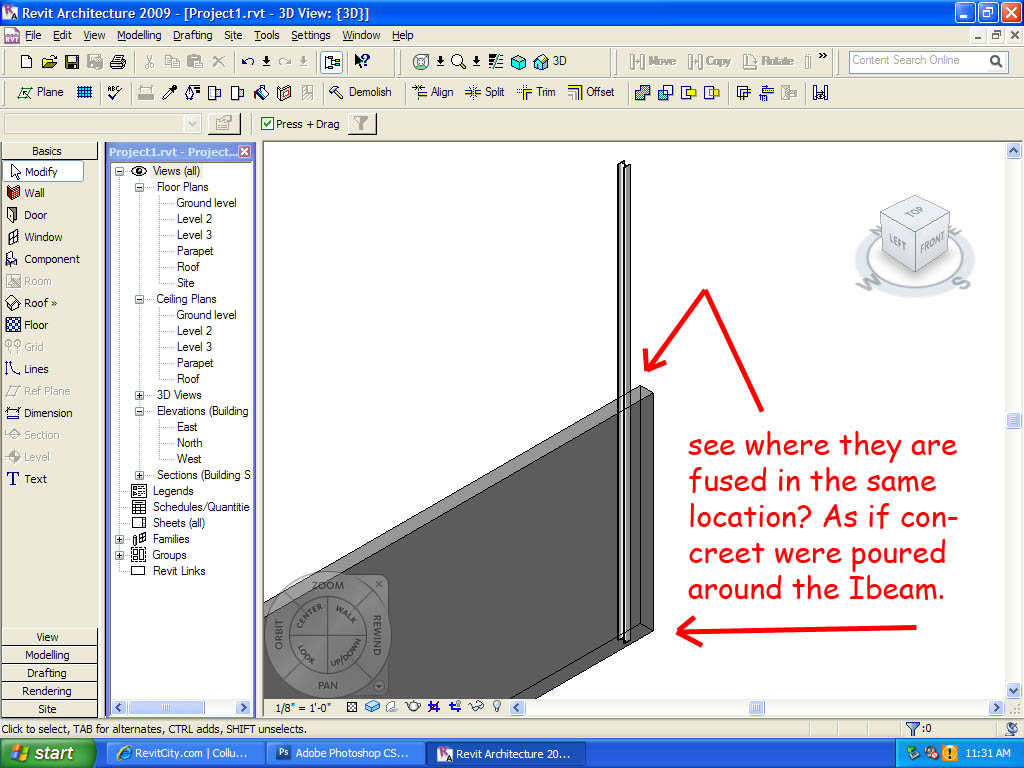Click the Windows start button
Screen dimensions: 1024x768
(47, 754)
